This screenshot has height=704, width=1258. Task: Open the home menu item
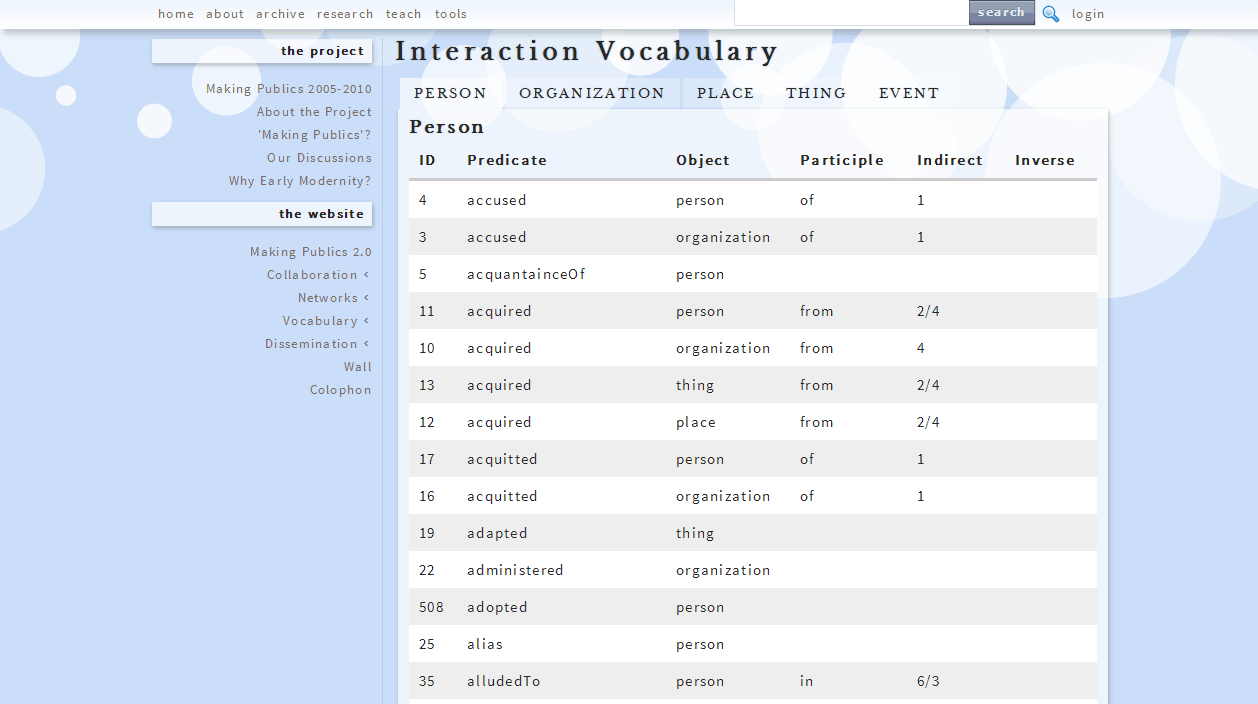176,14
